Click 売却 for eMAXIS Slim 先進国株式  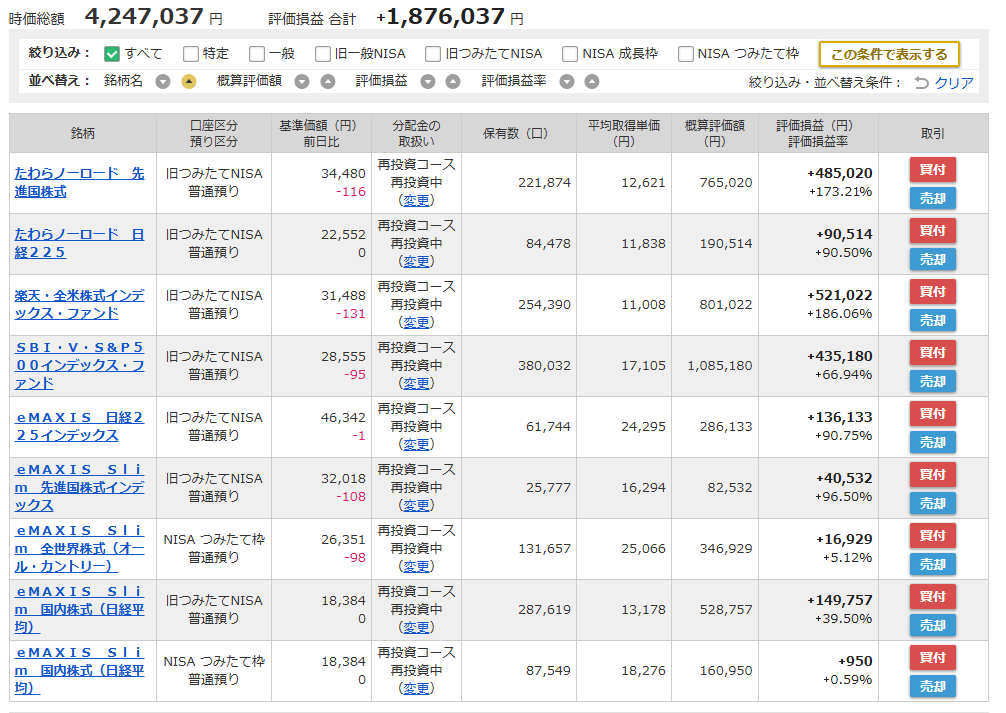(x=933, y=503)
